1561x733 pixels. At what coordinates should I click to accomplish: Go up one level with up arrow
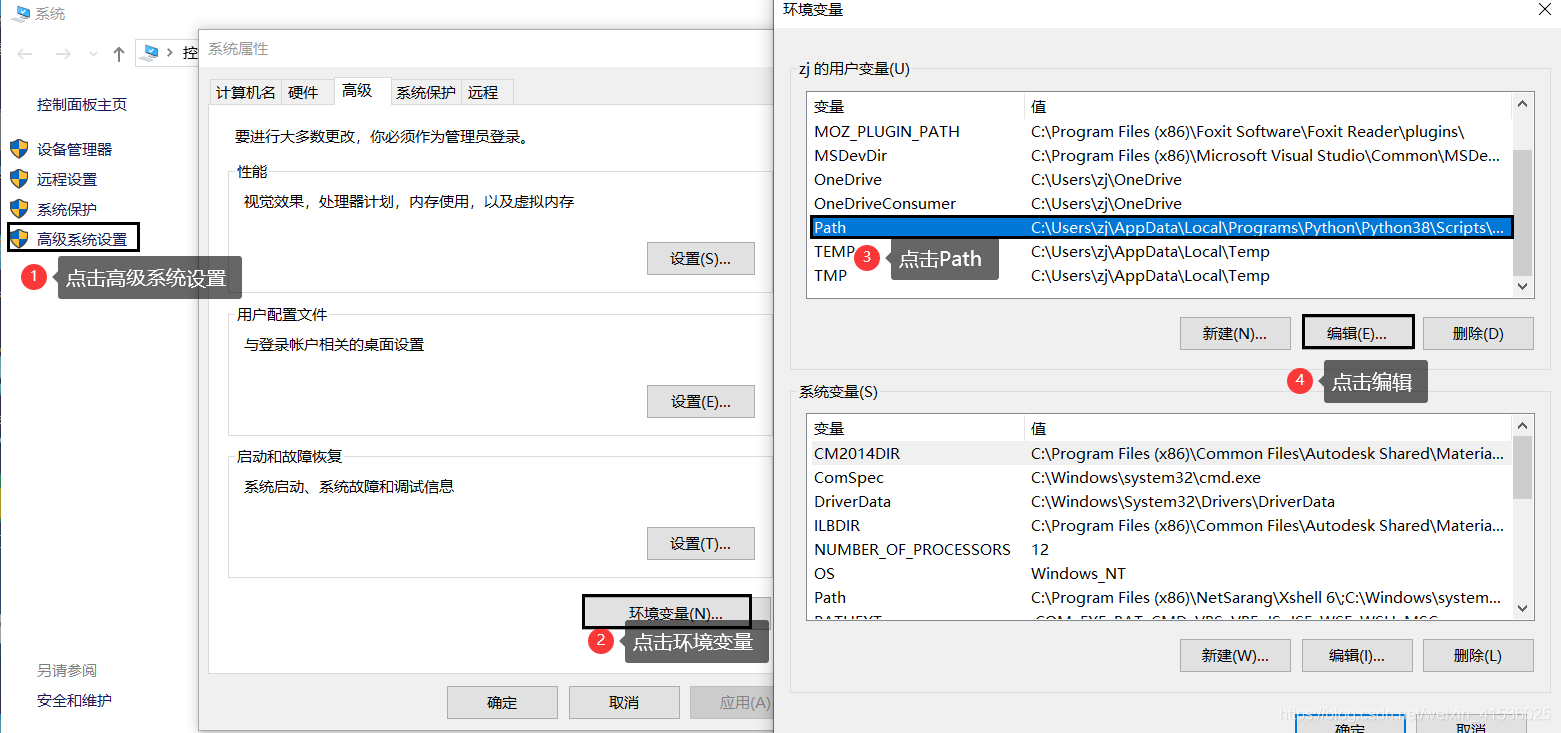119,54
